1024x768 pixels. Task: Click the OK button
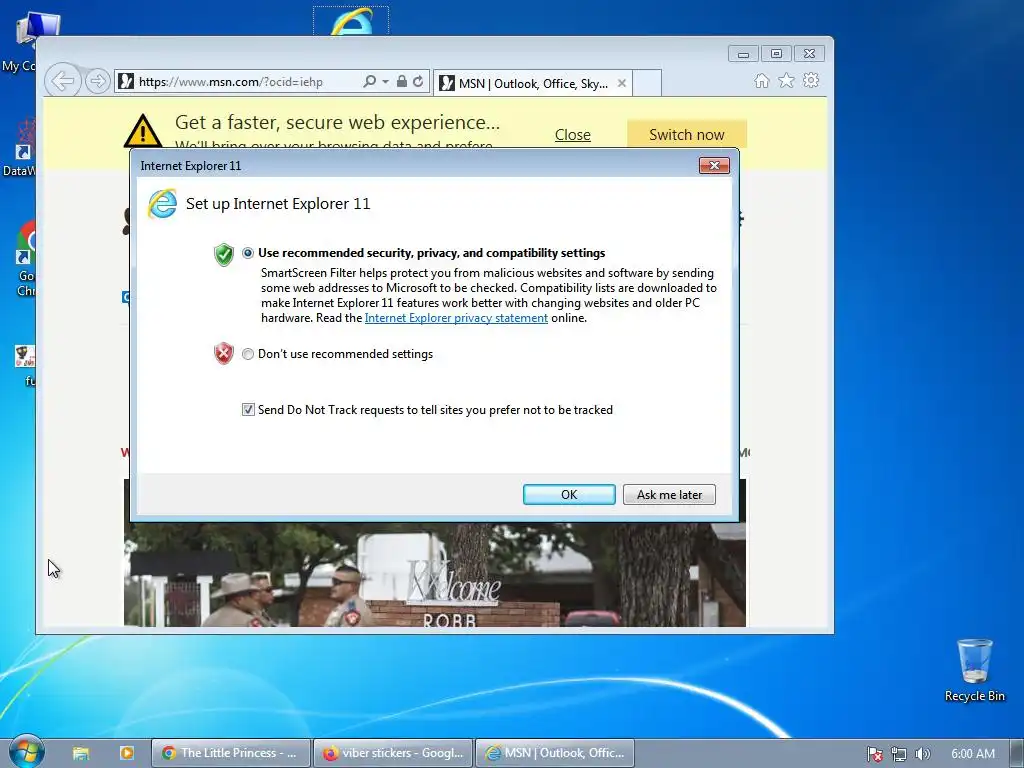(569, 494)
